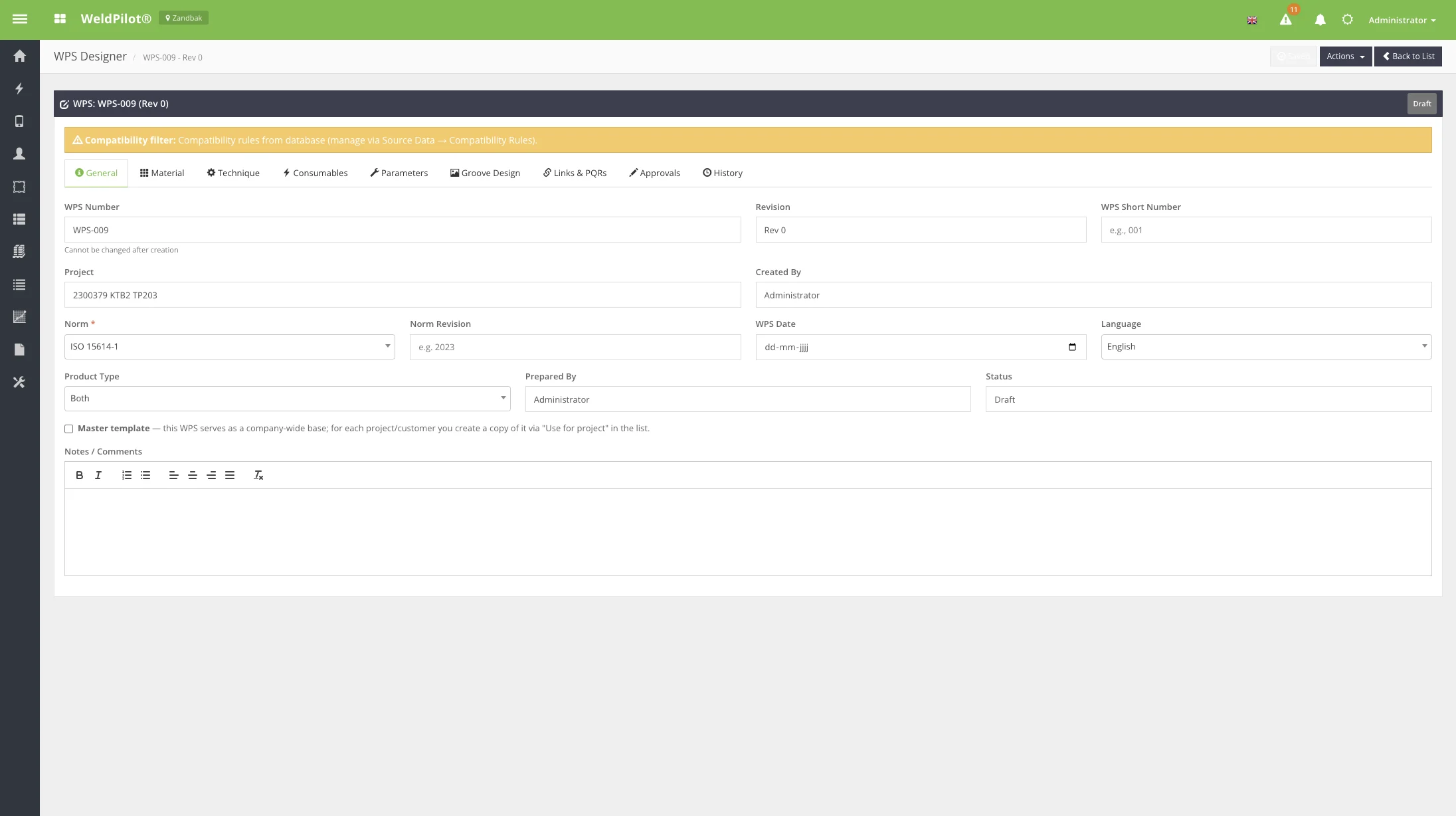The image size is (1456, 816).
Task: Click the Zandbak location badge
Action: coord(183,18)
